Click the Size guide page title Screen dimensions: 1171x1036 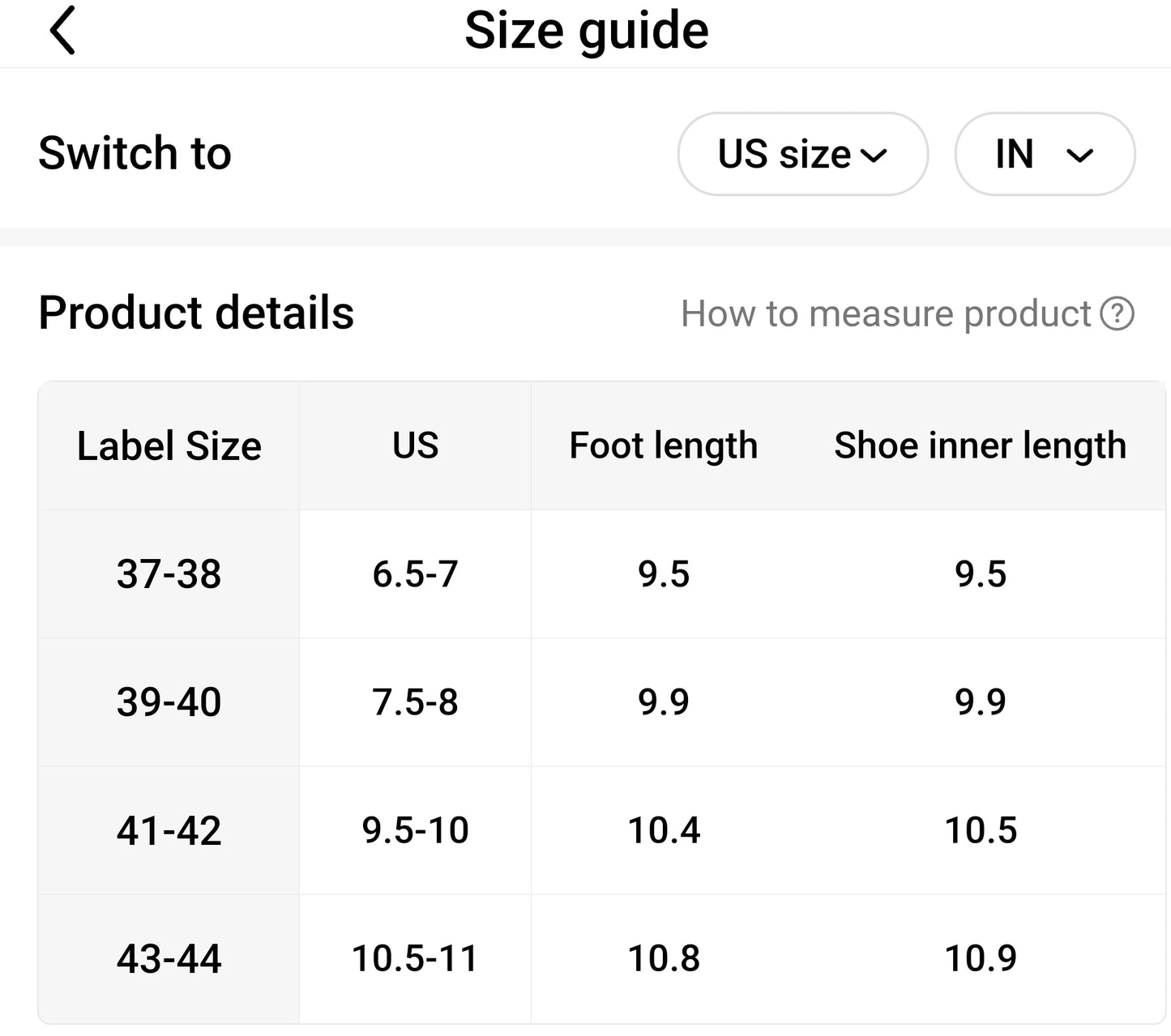tap(587, 32)
